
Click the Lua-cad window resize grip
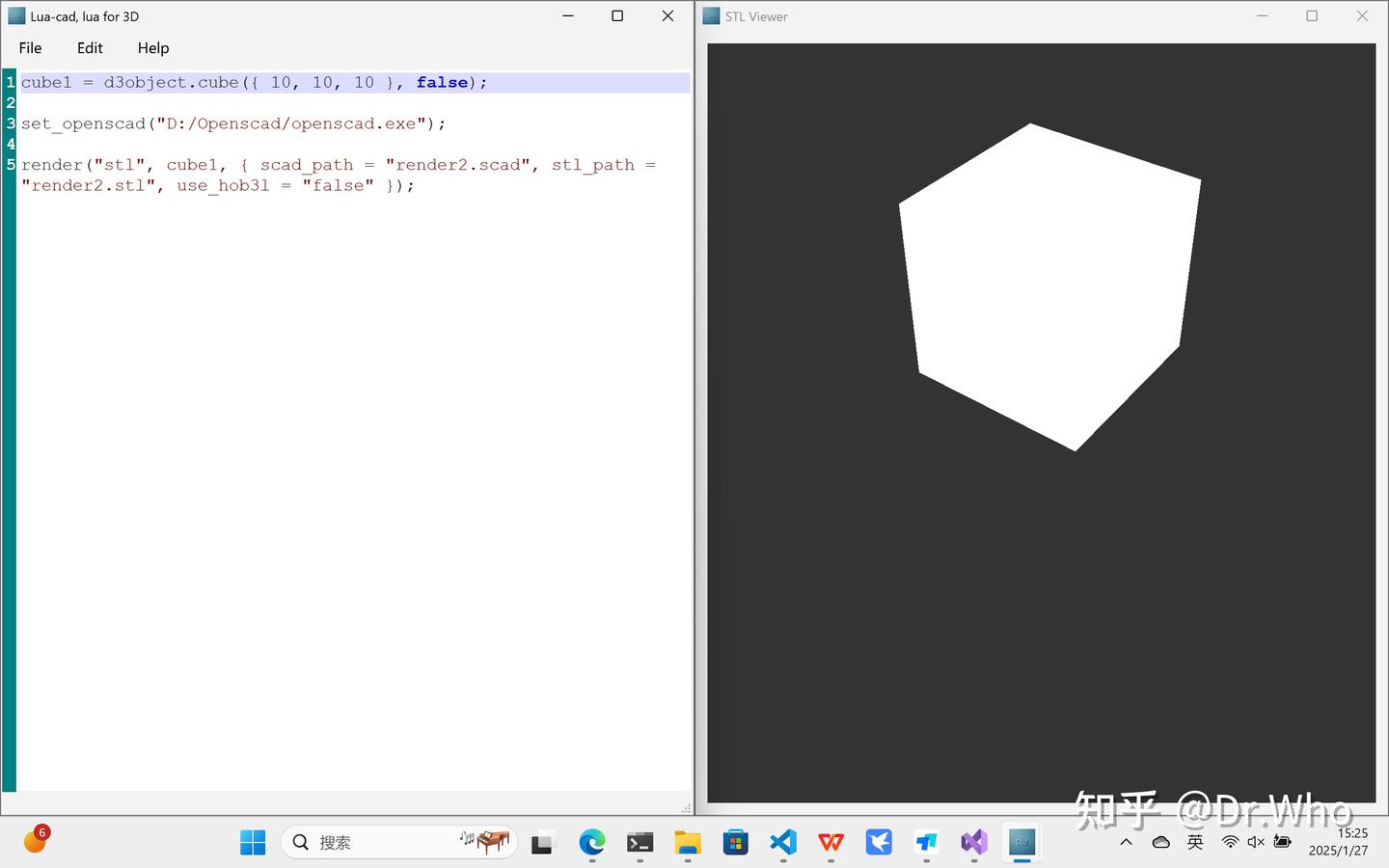(x=686, y=808)
